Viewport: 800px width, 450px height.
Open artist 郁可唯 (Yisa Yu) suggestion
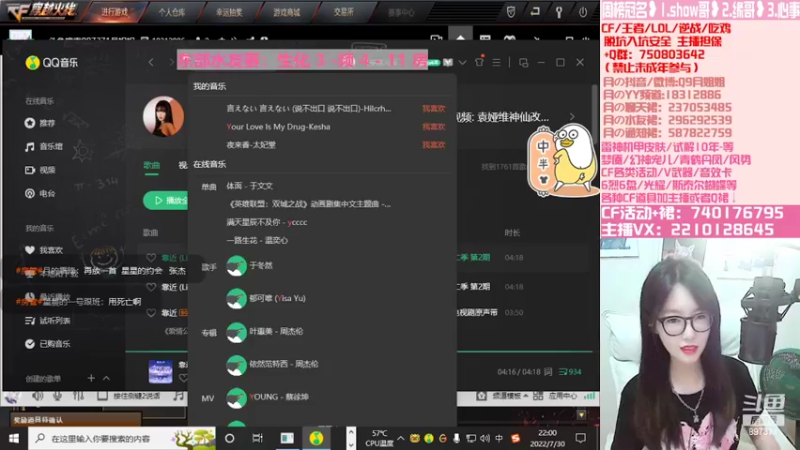pyautogui.click(x=266, y=298)
